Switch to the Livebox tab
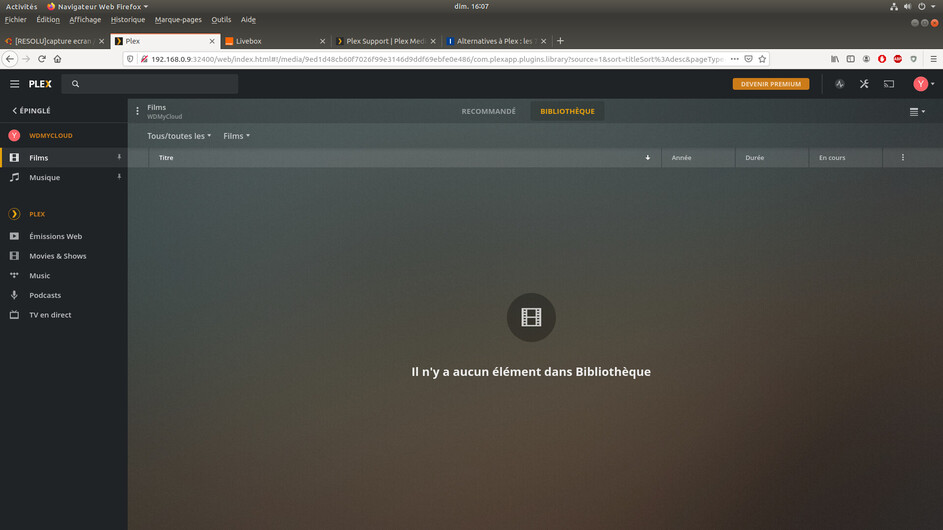This screenshot has height=530, width=943. click(275, 41)
